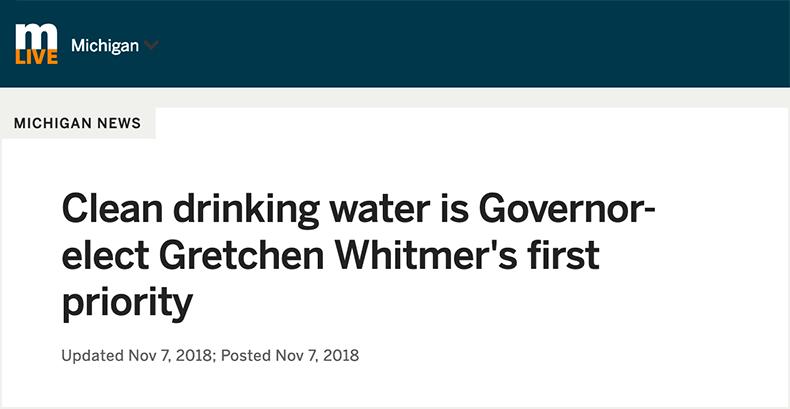Screen dimensions: 790x409
Task: Click the 'Updated Nov 7, 2018' timestamp
Action: click(x=136, y=356)
